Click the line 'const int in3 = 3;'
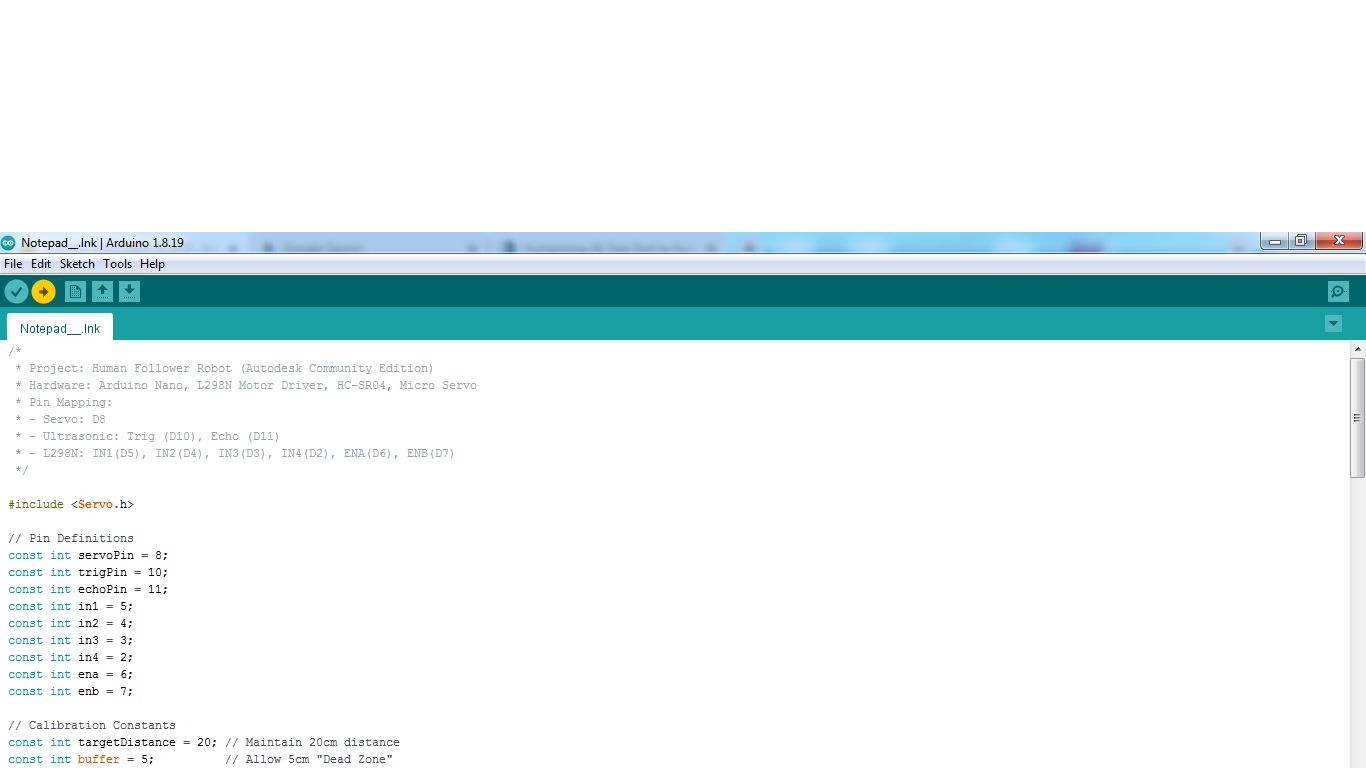This screenshot has height=768, width=1366. [71, 640]
